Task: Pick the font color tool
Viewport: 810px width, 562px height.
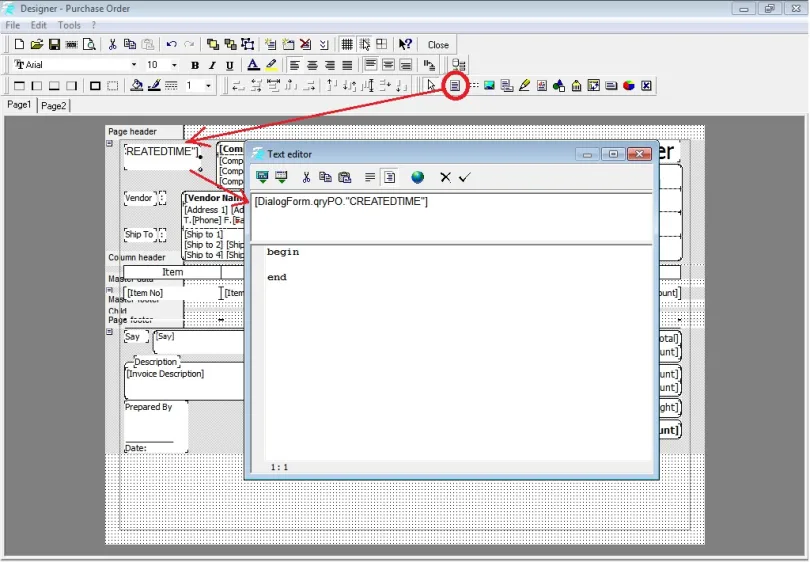Action: point(253,65)
